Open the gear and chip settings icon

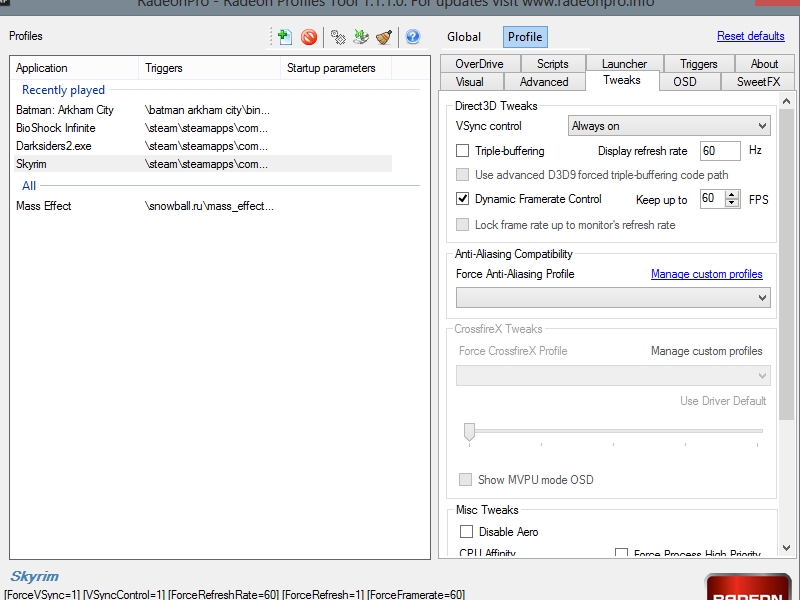[338, 37]
